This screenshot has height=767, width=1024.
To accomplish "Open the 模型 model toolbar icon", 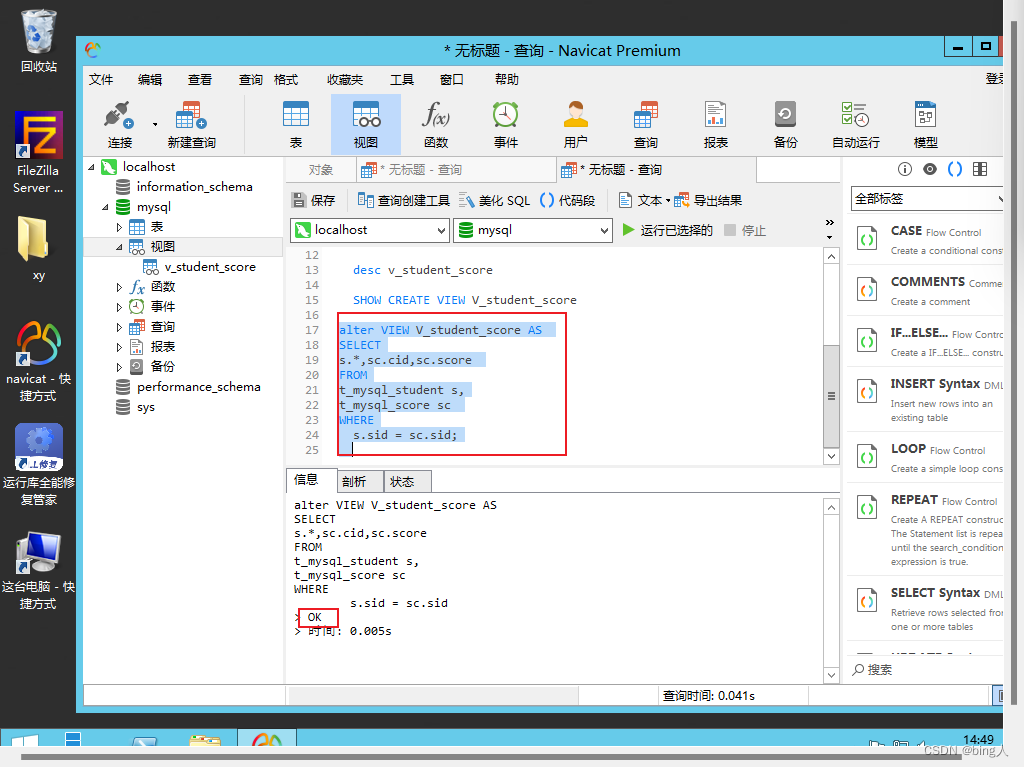I will (x=925, y=124).
